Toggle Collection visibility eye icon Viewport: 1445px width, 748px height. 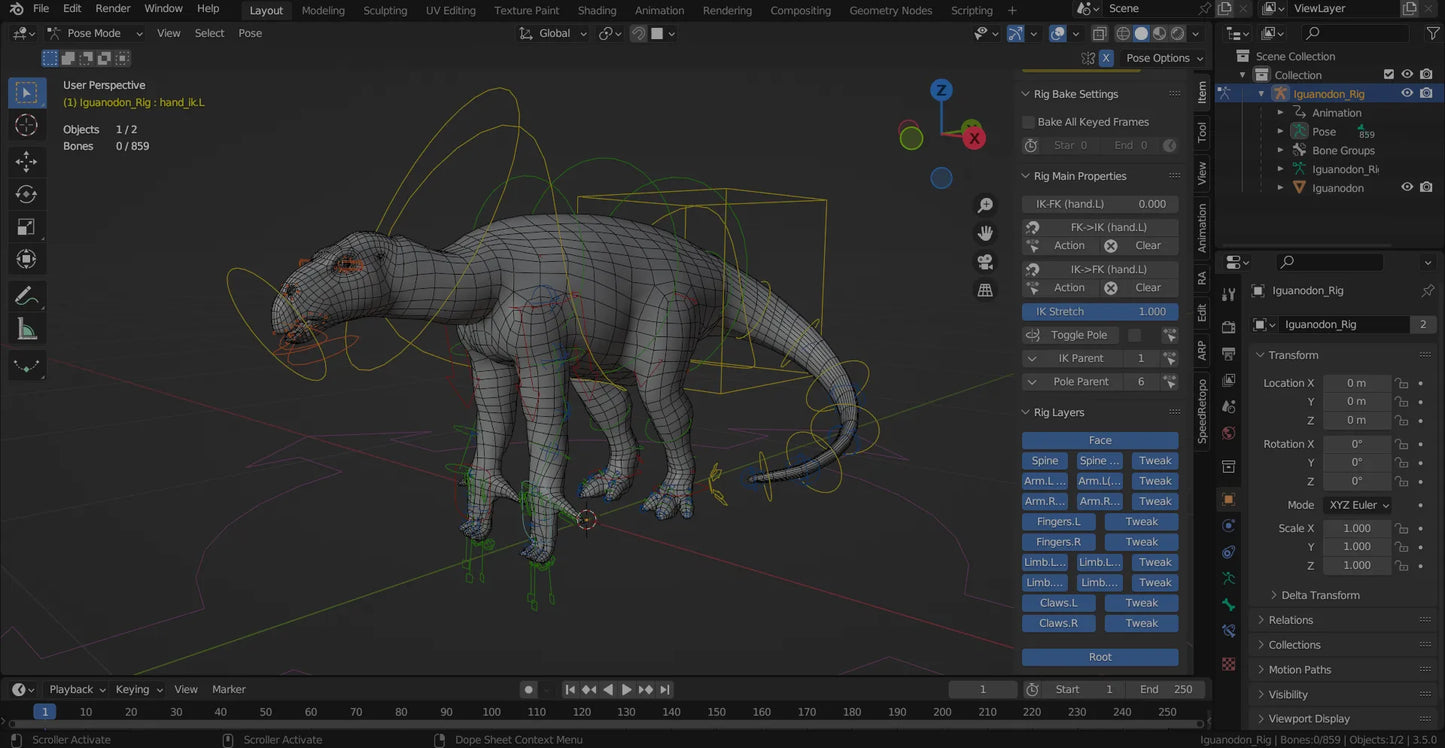click(x=1407, y=75)
